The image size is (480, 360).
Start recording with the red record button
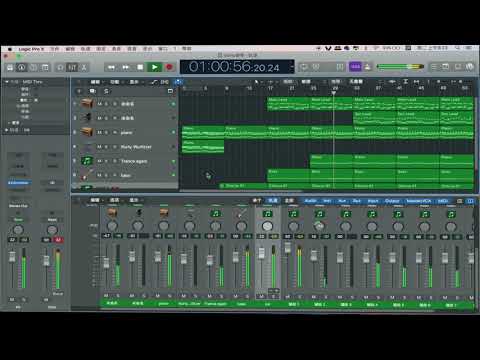pos(169,67)
